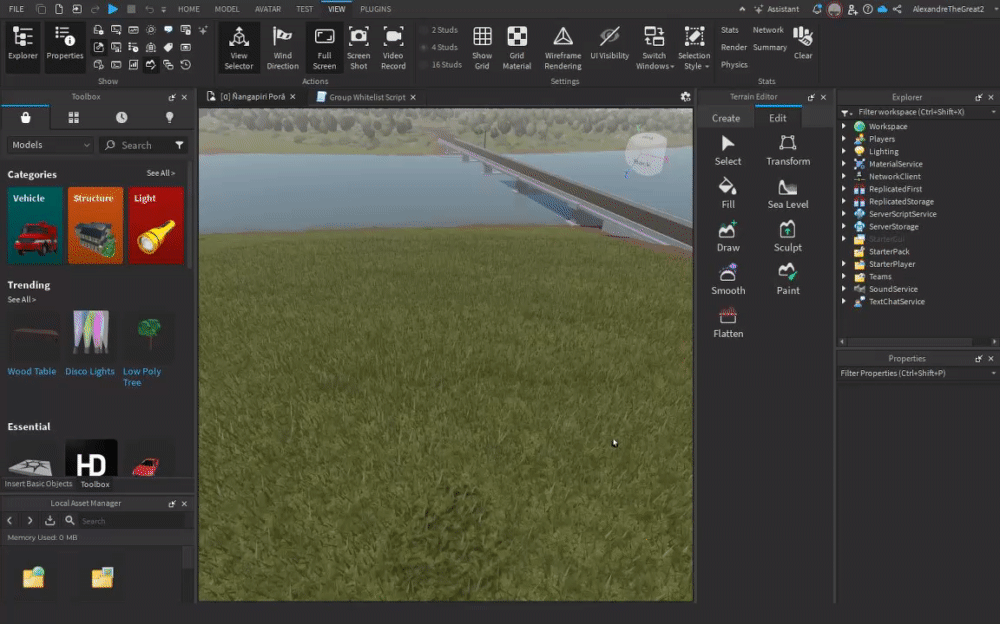Toggle Wireframe Rendering
This screenshot has height=624, width=1000.
562,48
